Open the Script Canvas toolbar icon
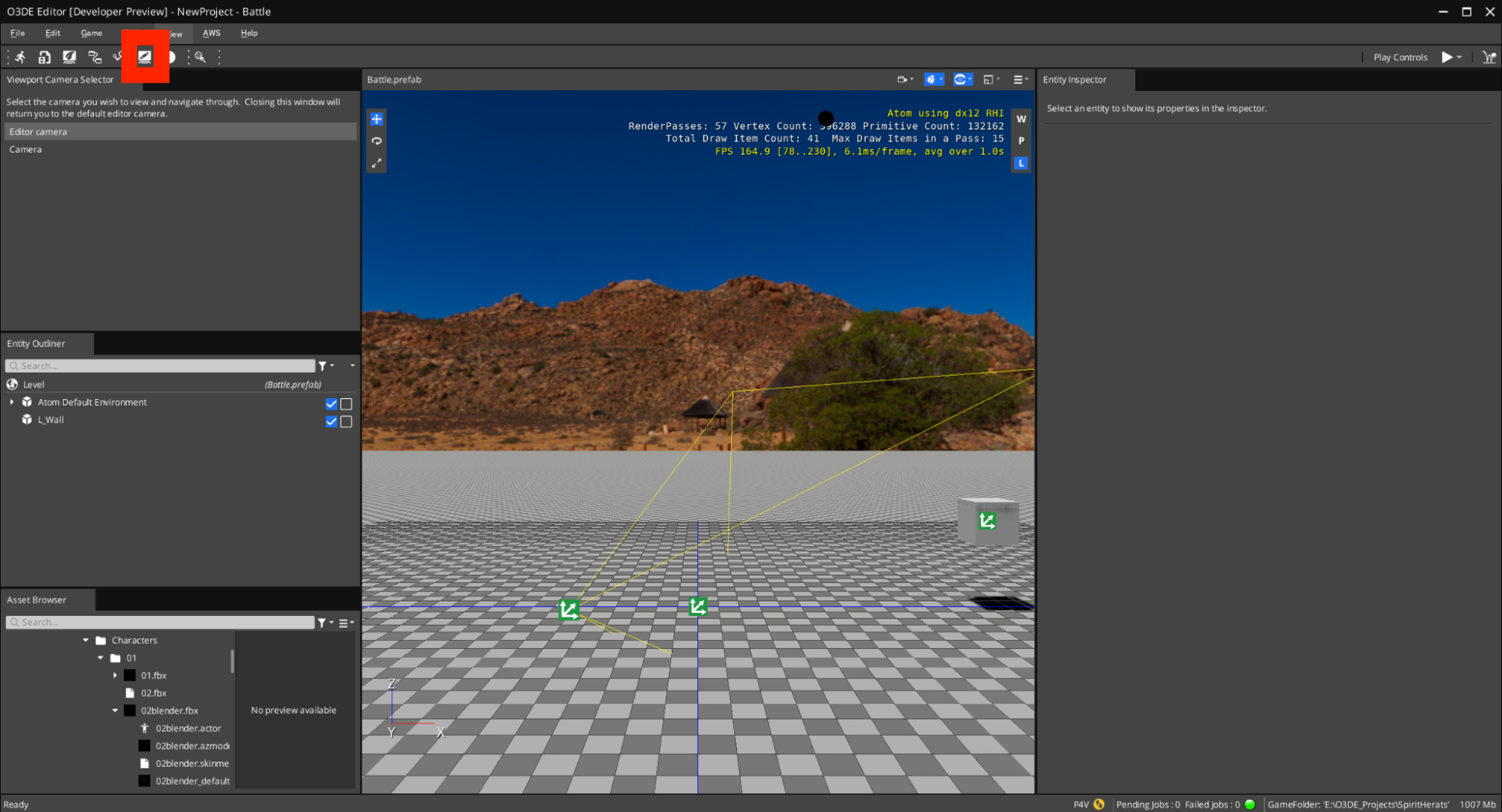This screenshot has width=1502, height=812. click(95, 57)
